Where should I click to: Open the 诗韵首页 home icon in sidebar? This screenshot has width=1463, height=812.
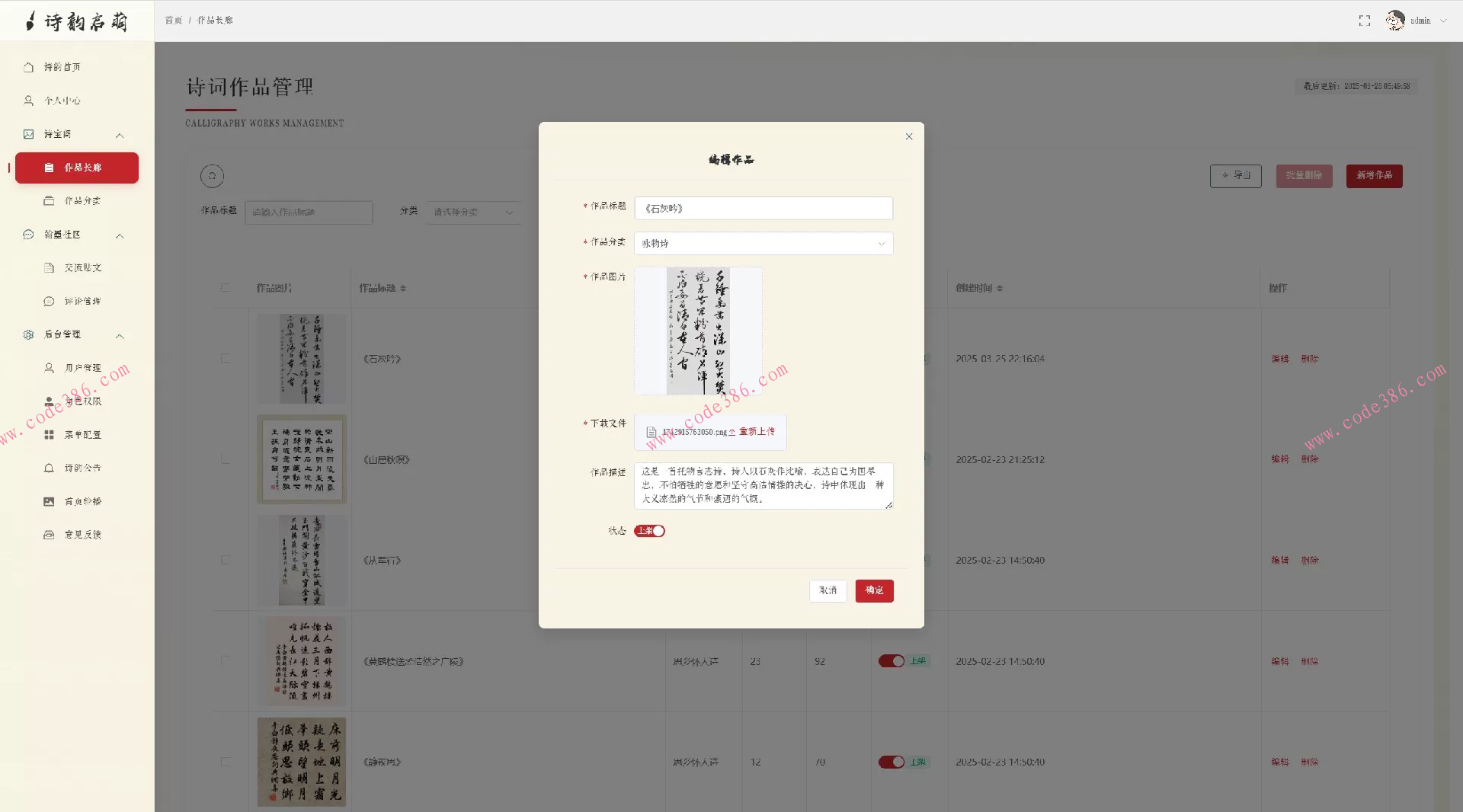[29, 67]
